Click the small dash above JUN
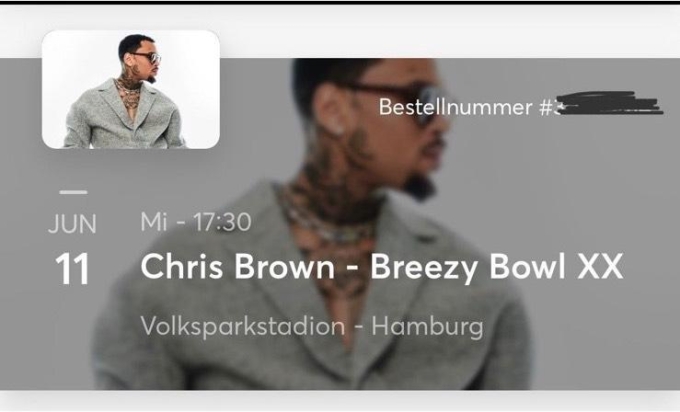680x412 pixels. click(x=73, y=192)
